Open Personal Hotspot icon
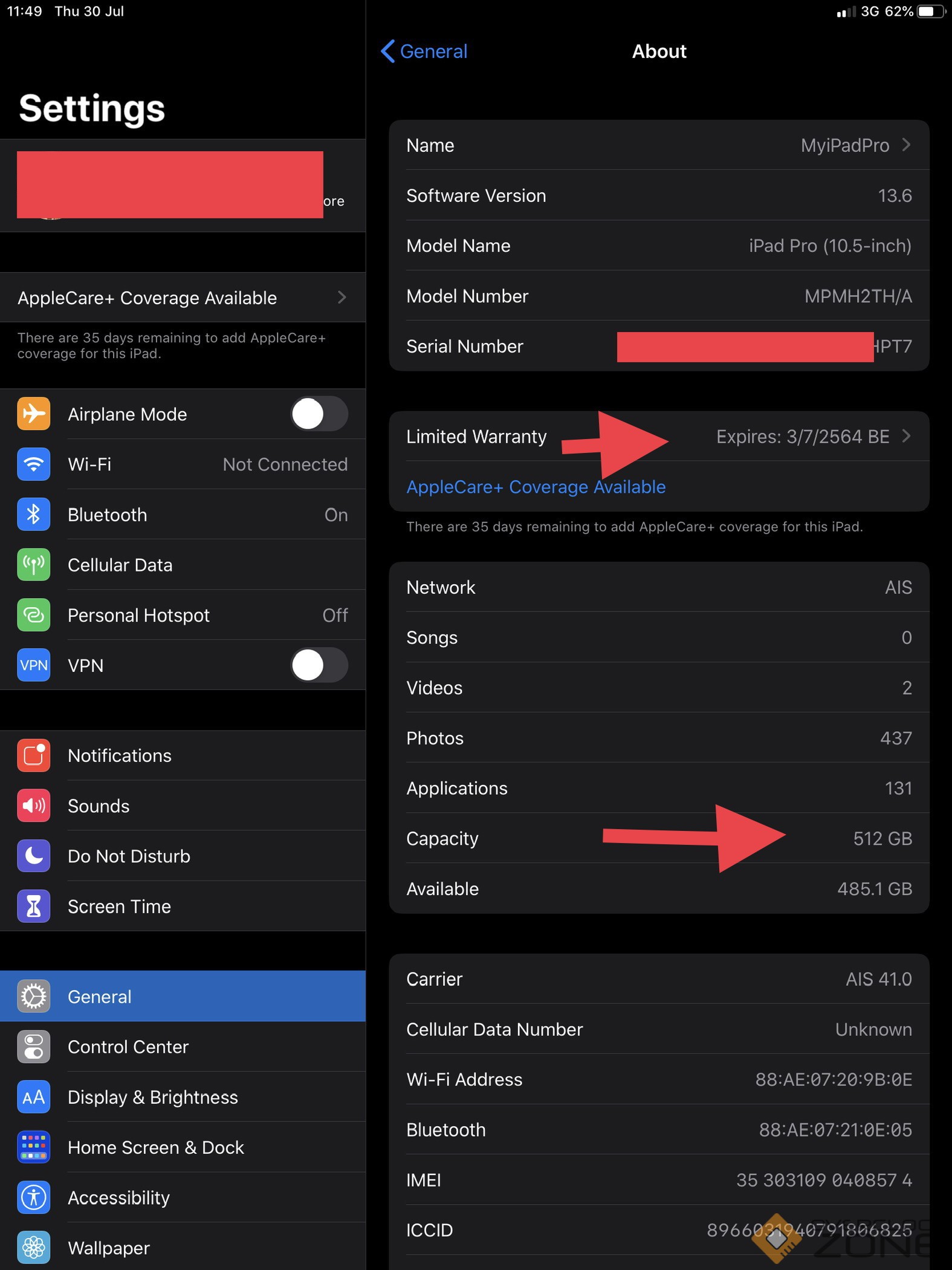952x1270 pixels. (x=34, y=615)
